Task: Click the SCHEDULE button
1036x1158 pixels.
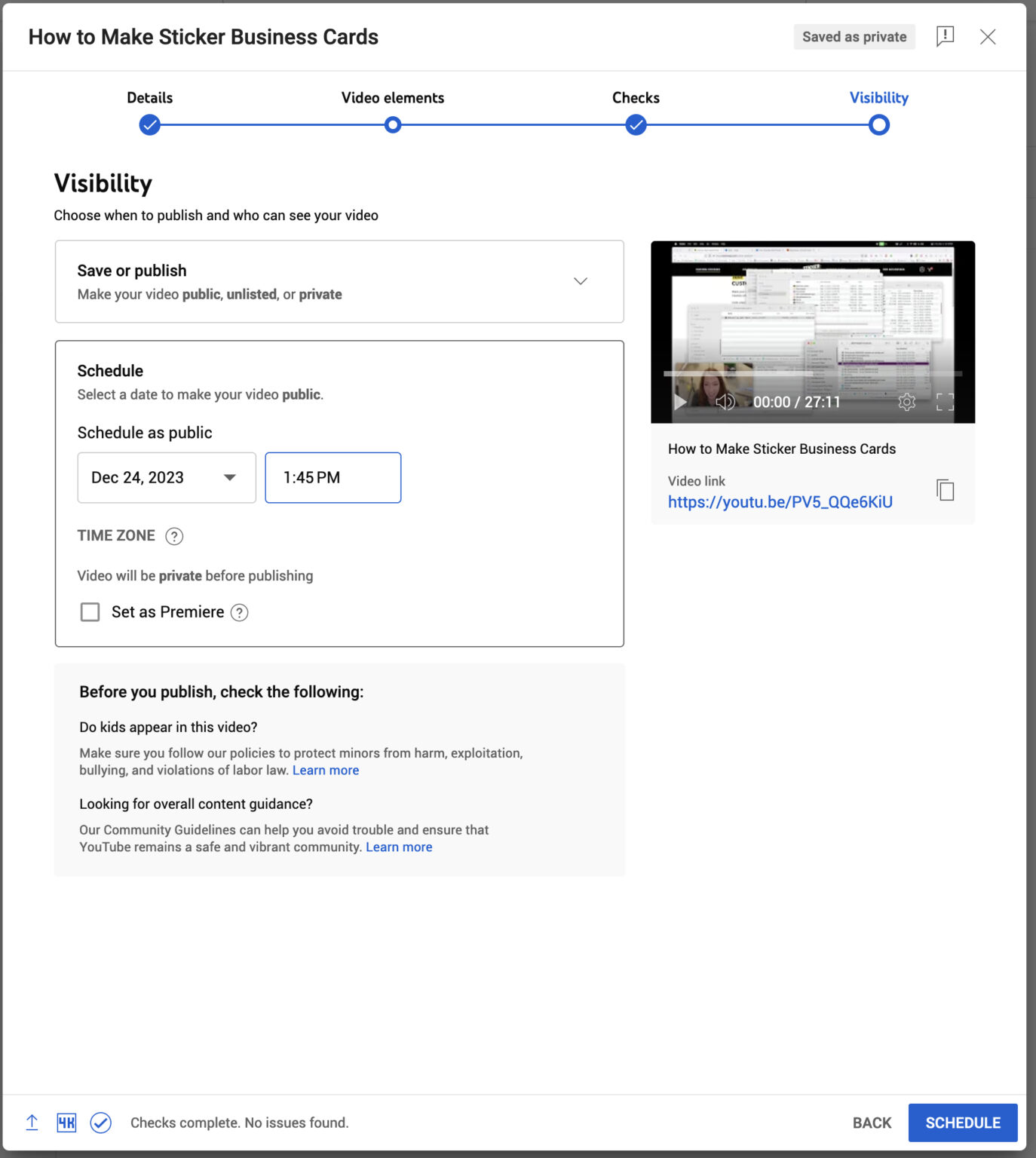Action: (x=963, y=1123)
